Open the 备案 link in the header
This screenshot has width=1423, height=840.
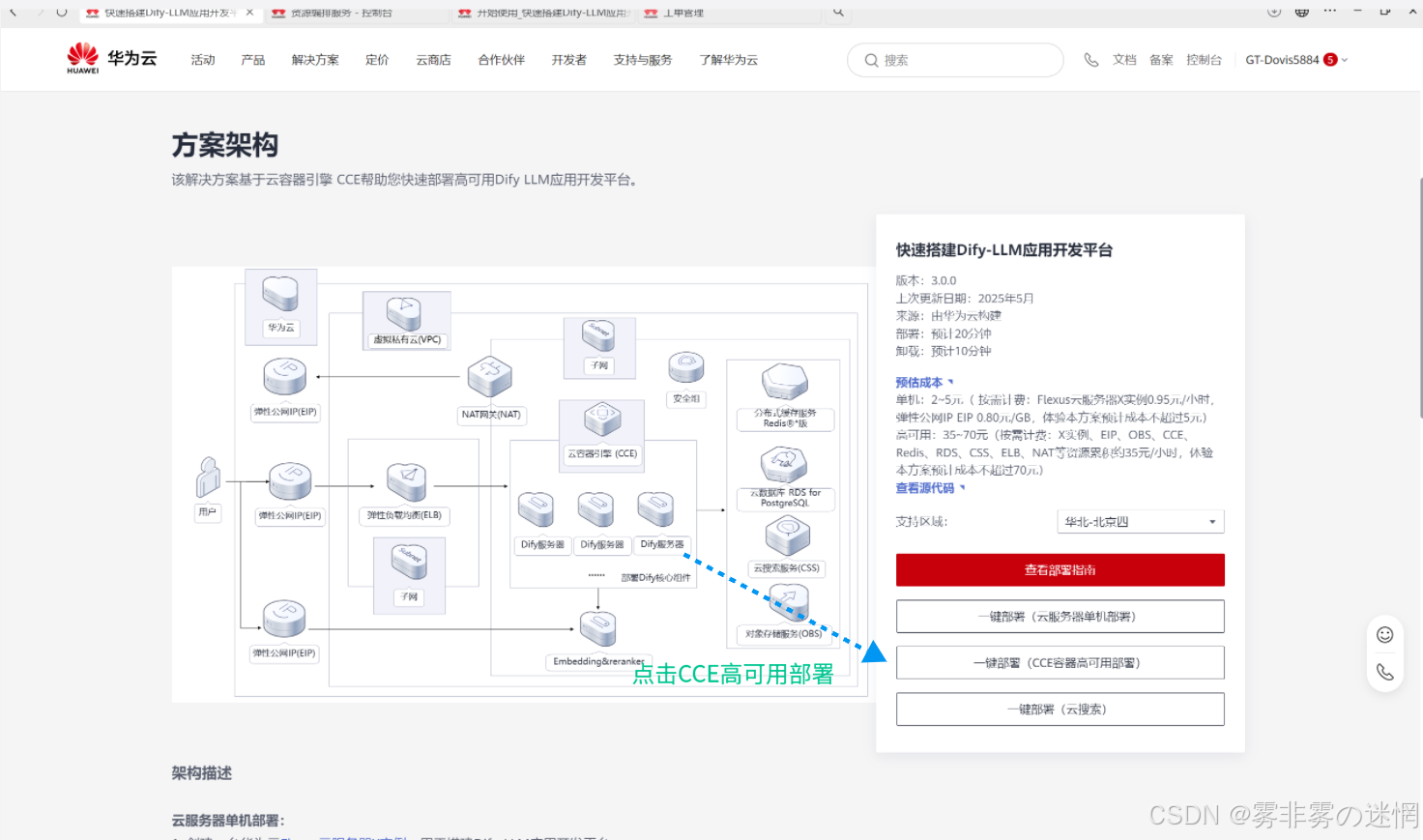(1161, 60)
